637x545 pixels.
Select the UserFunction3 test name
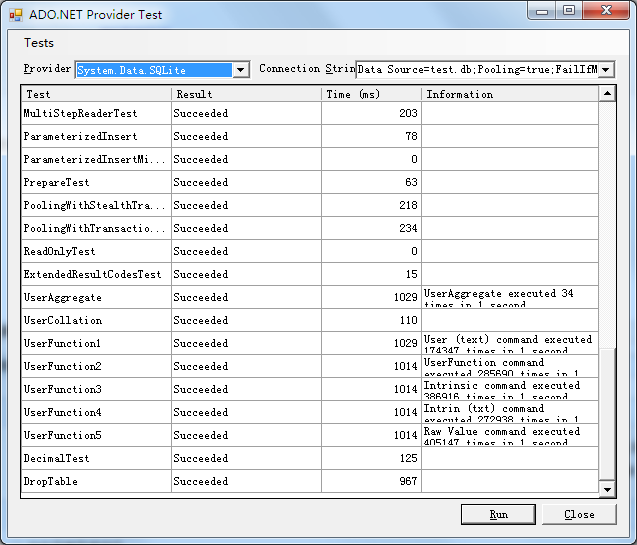[63, 389]
